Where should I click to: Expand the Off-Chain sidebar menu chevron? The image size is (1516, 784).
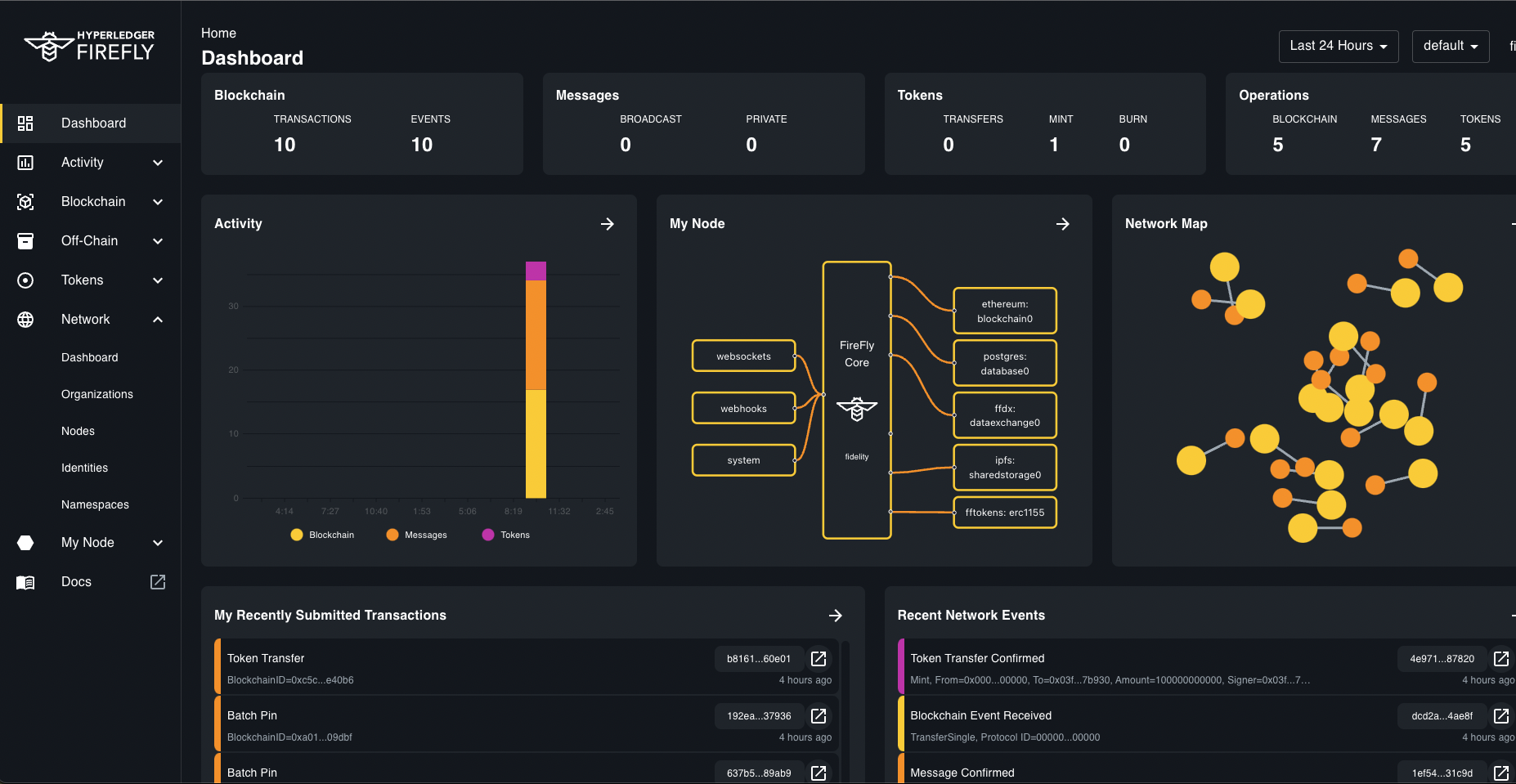pyautogui.click(x=158, y=241)
